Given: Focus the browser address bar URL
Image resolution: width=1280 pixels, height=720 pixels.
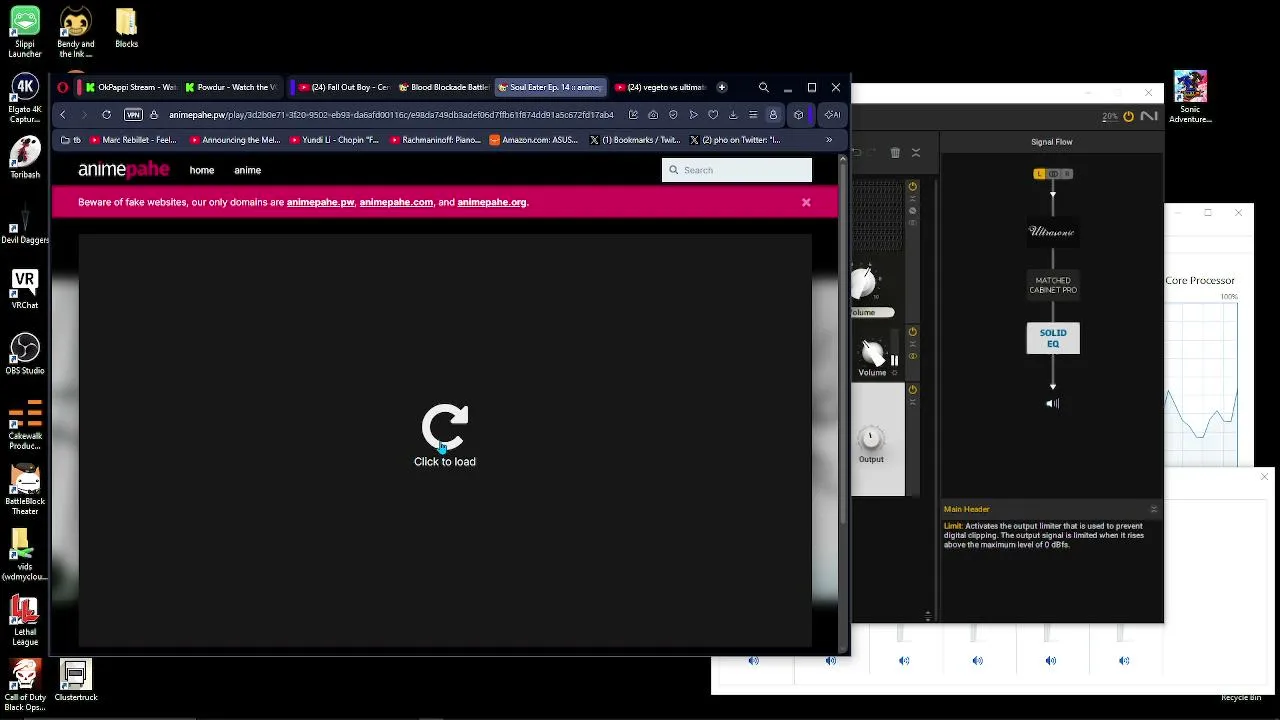Looking at the screenshot, I should (x=391, y=115).
